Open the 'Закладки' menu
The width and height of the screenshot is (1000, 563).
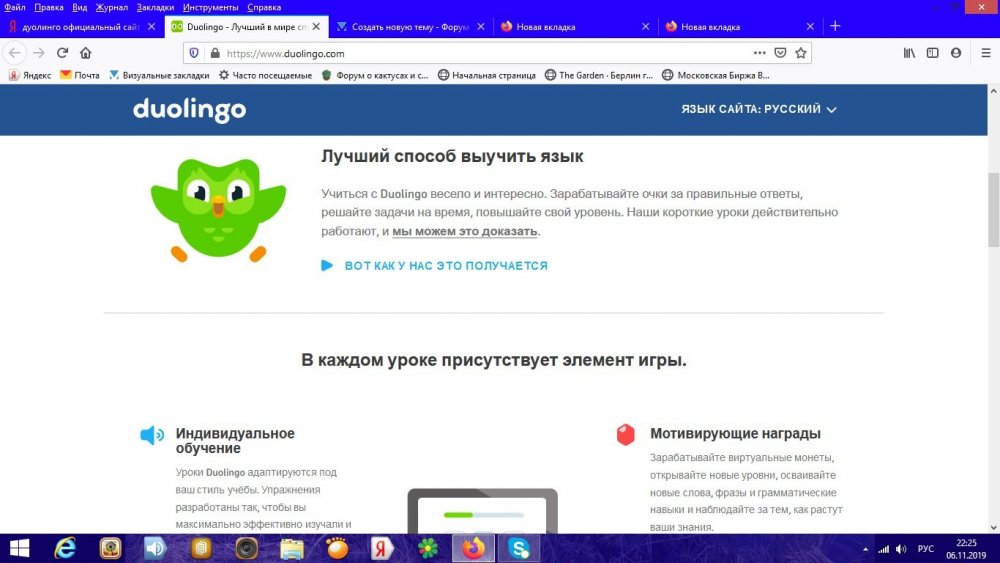(155, 7)
